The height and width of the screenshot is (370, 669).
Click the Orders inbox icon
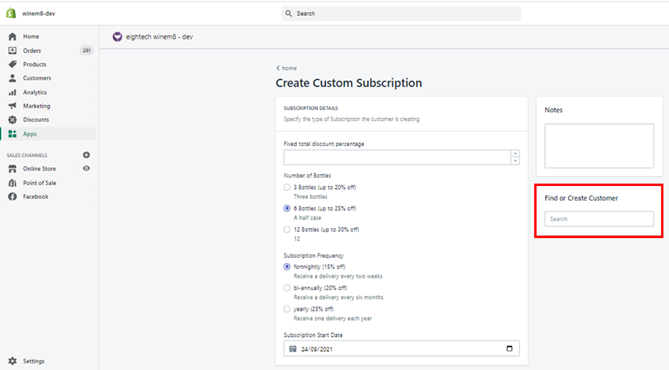pos(12,50)
